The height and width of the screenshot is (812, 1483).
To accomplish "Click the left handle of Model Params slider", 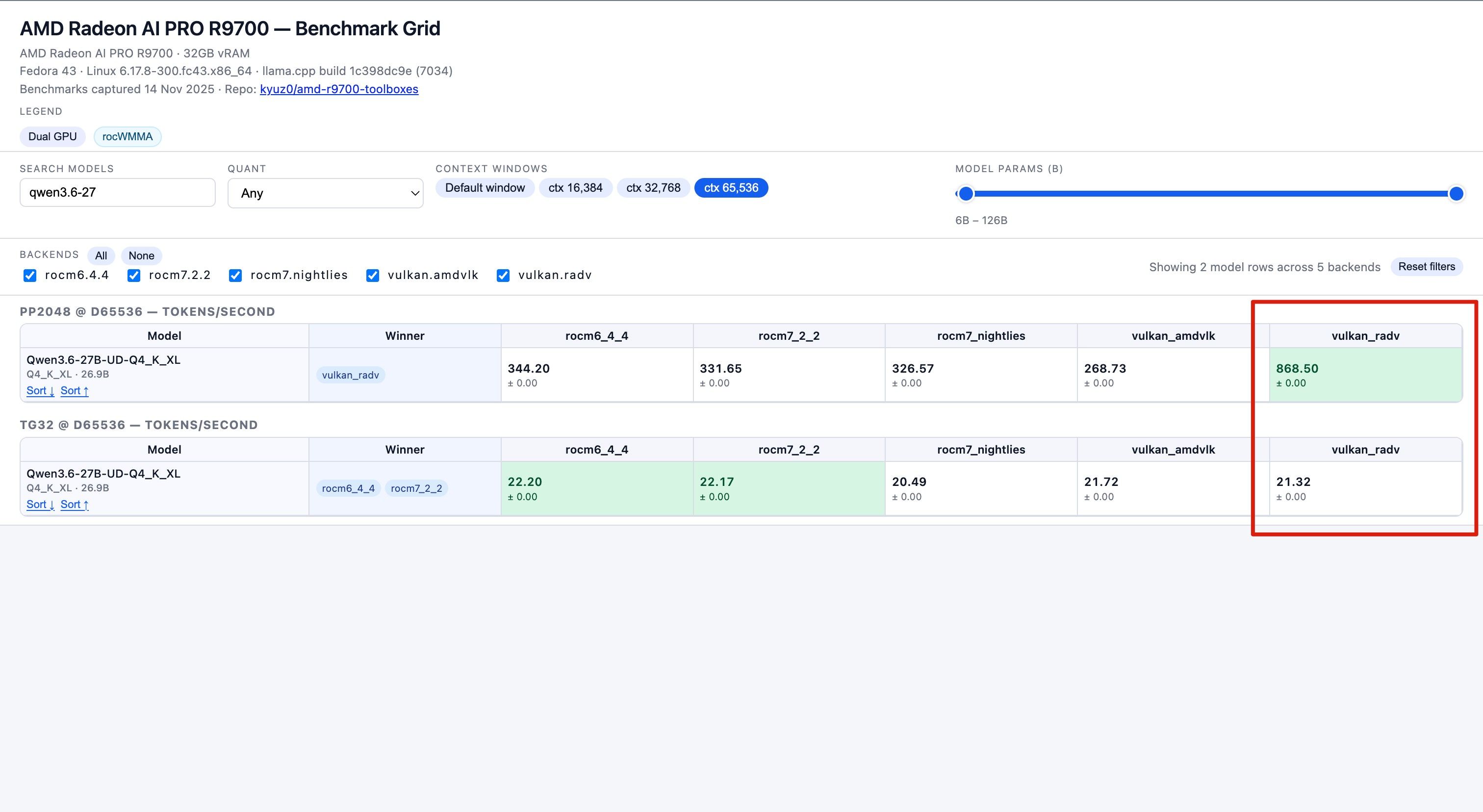I will point(966,194).
